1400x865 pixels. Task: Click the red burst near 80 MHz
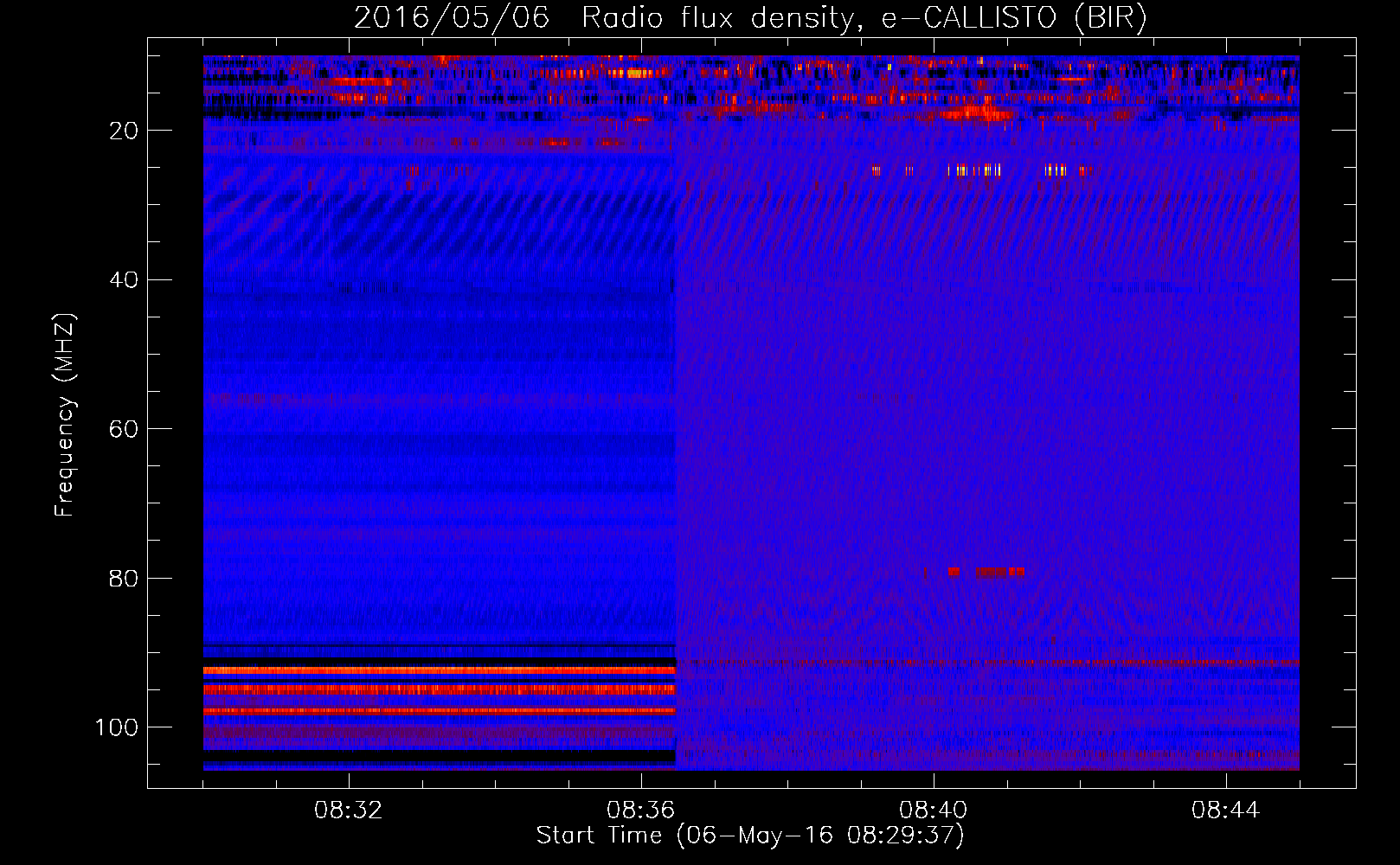pos(986,572)
